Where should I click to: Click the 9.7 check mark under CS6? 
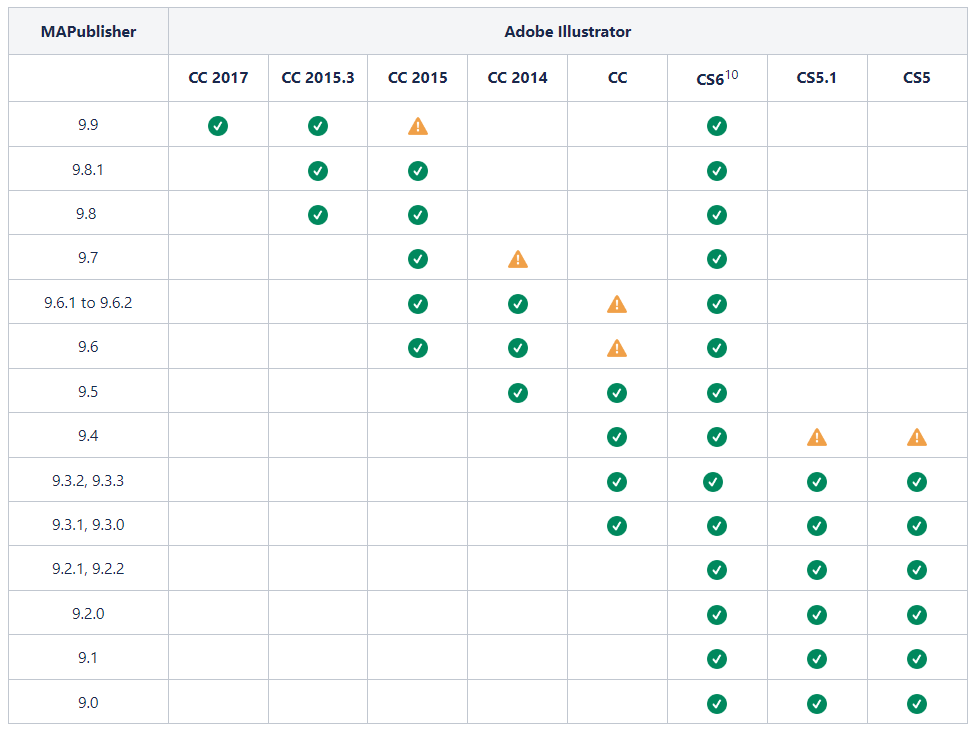717,259
